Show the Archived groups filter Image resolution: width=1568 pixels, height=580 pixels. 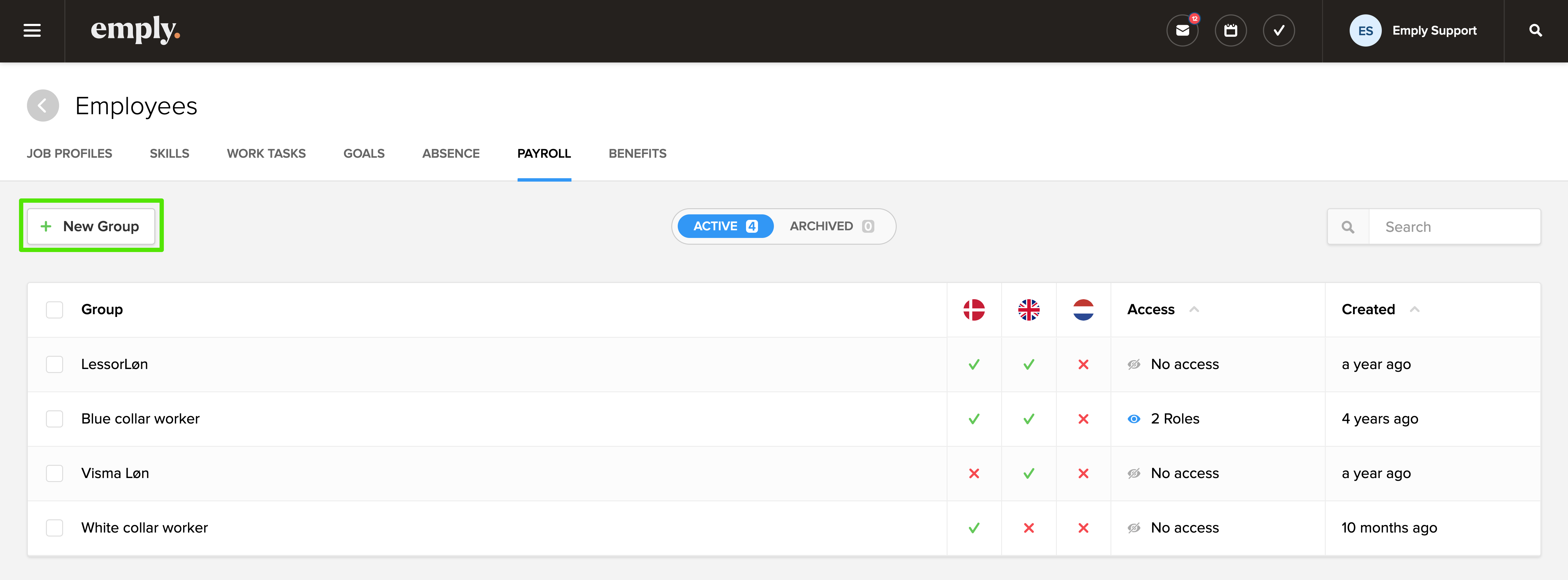[x=831, y=226]
